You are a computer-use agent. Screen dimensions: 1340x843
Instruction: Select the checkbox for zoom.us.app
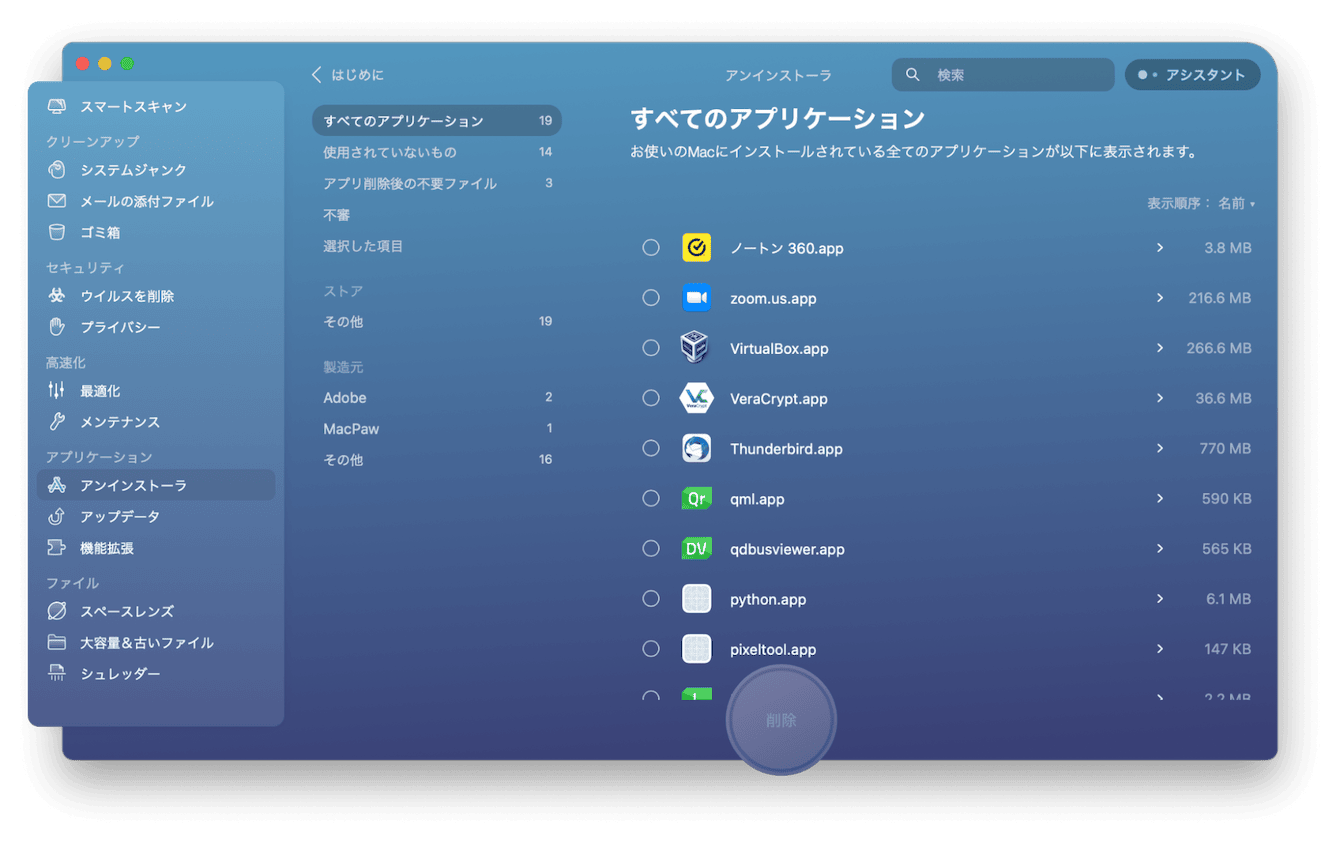(x=651, y=298)
